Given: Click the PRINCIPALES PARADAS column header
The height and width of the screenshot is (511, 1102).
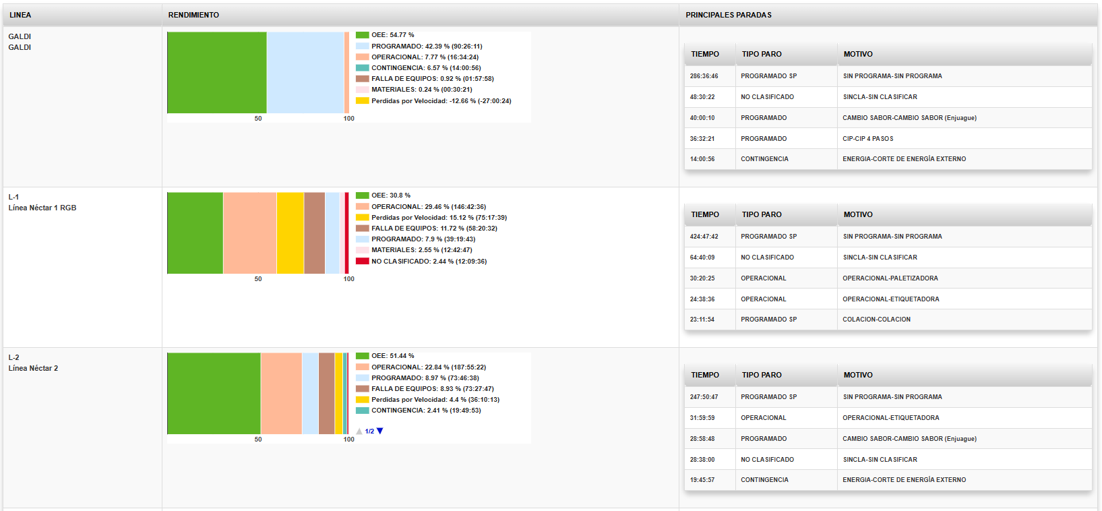Looking at the screenshot, I should pyautogui.click(x=728, y=15).
